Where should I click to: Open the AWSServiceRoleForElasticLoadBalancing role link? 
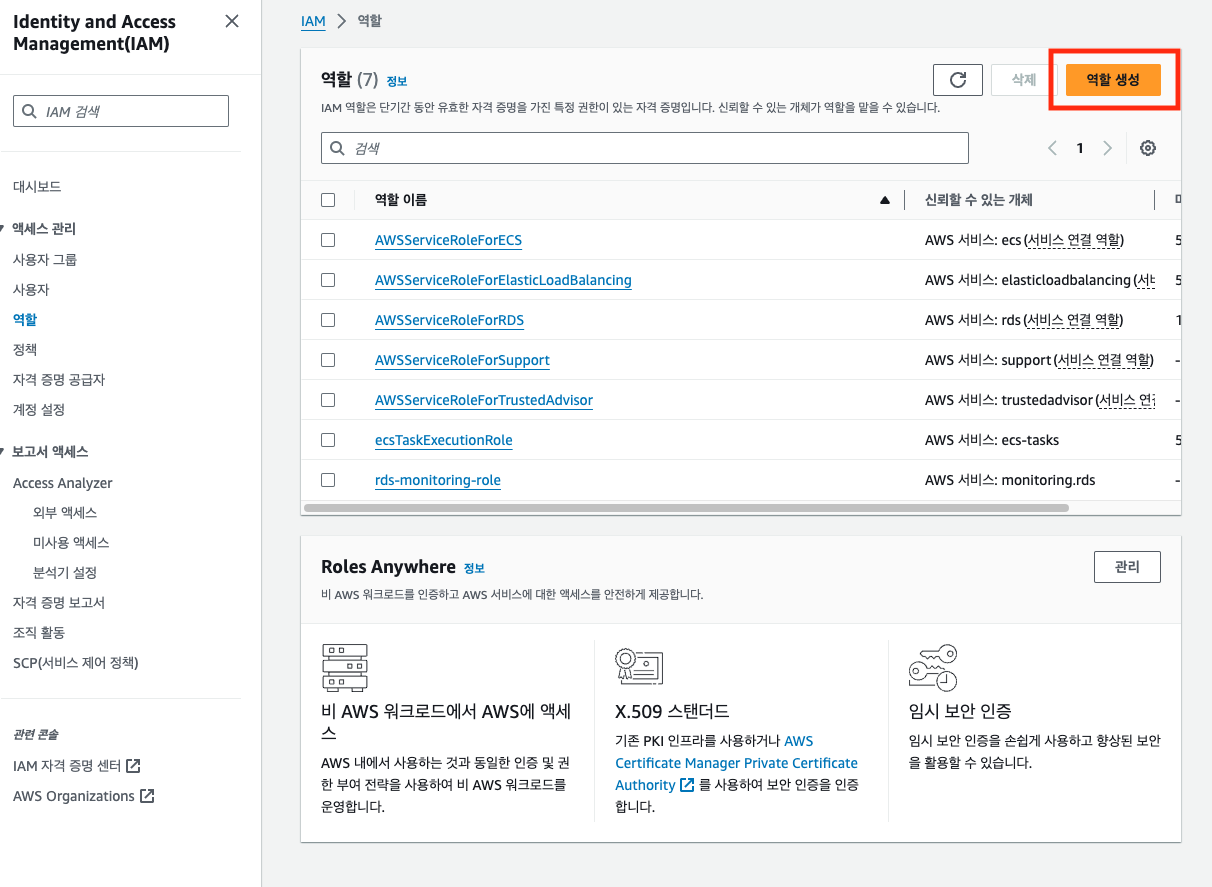(503, 280)
